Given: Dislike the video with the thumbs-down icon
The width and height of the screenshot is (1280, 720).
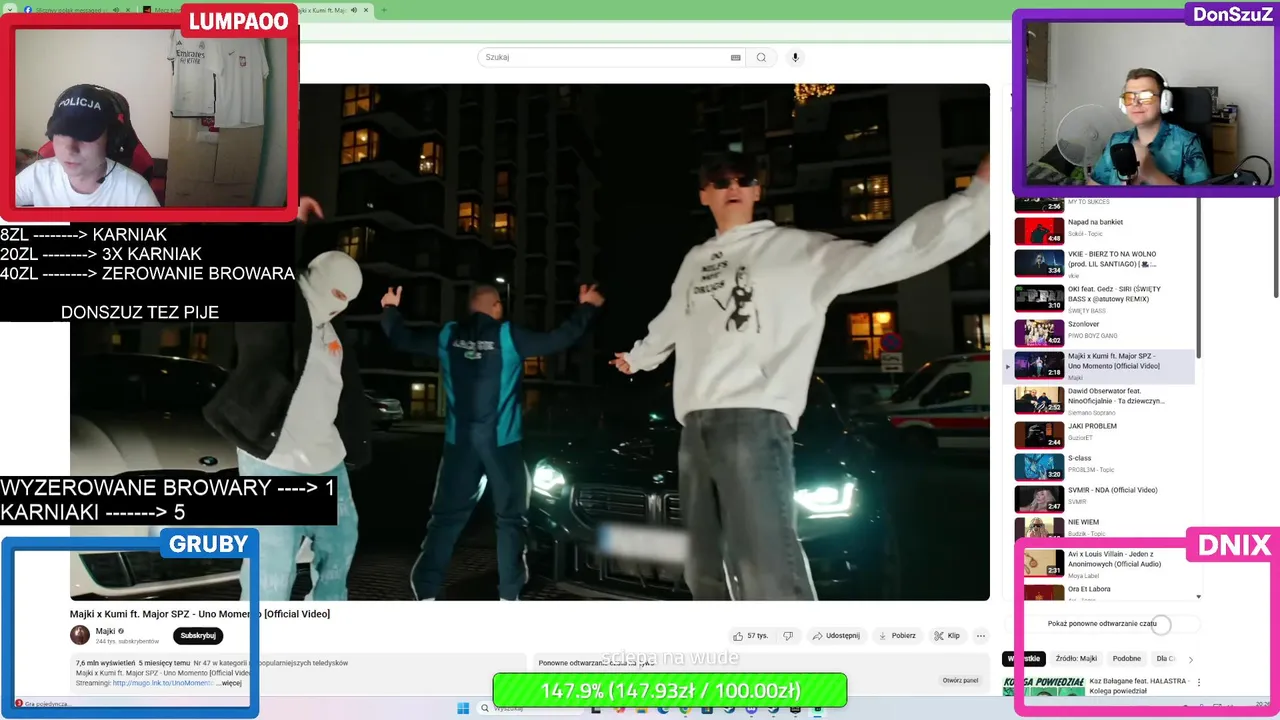Looking at the screenshot, I should (788, 636).
